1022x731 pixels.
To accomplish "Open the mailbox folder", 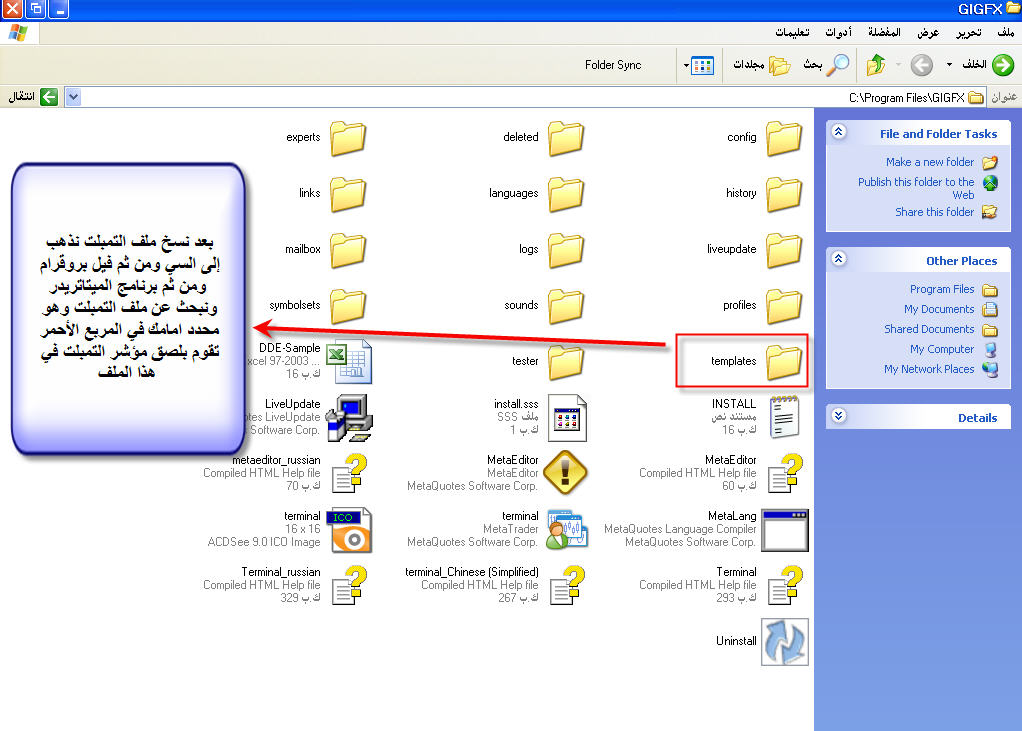I will (x=347, y=250).
